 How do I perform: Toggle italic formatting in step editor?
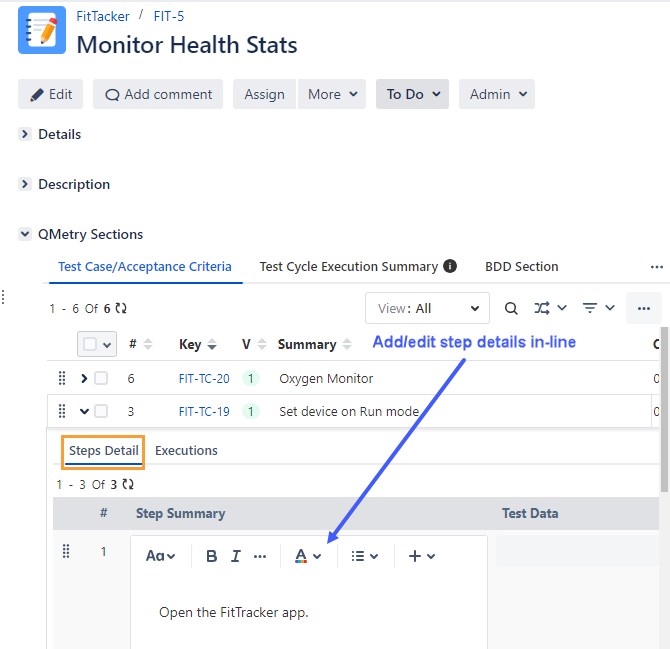point(236,556)
